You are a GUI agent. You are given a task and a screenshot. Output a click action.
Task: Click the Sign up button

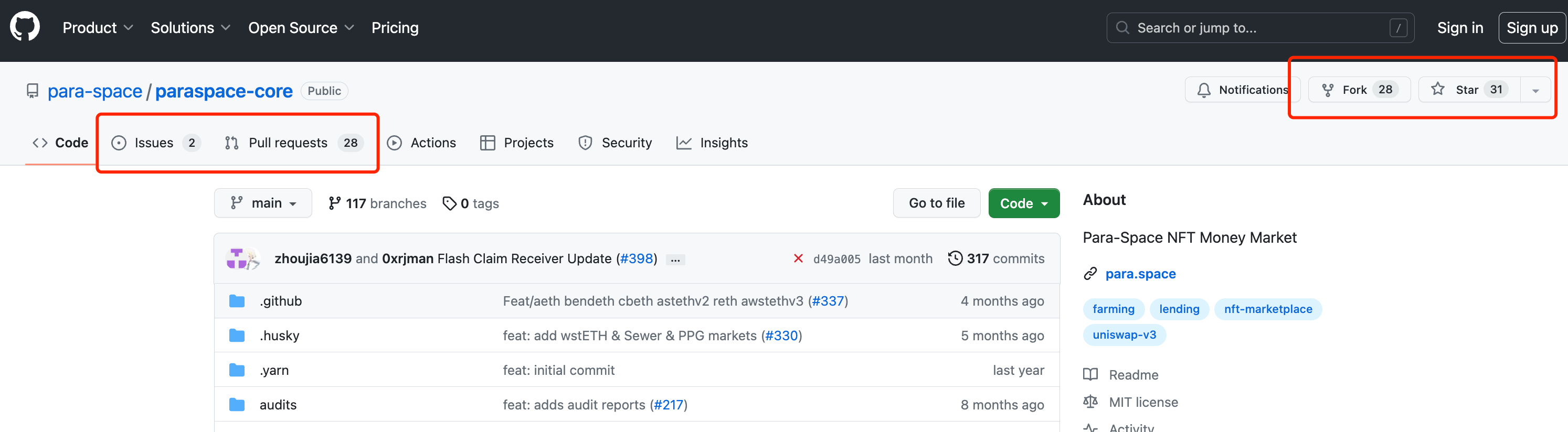[x=1531, y=28]
